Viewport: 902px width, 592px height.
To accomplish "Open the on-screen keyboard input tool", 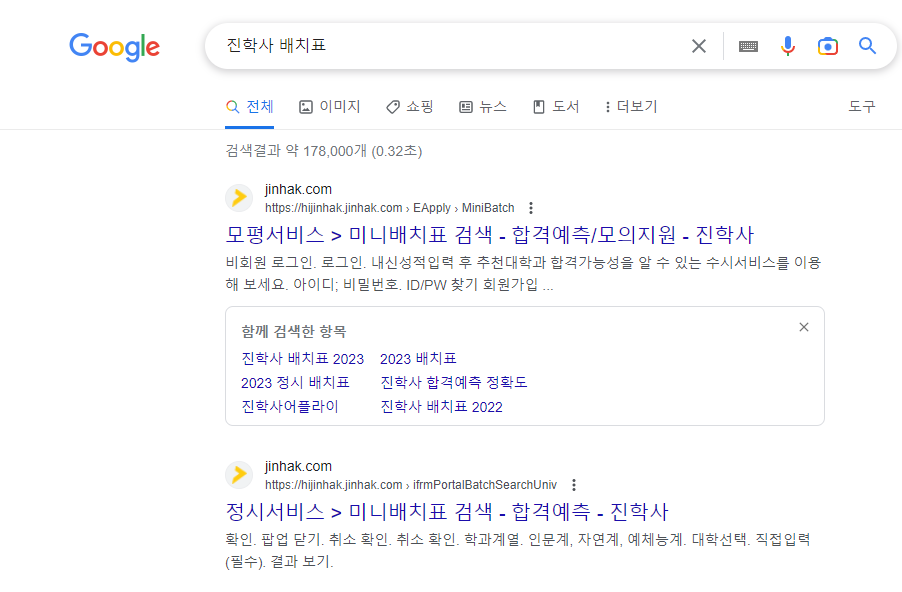I will click(x=748, y=46).
